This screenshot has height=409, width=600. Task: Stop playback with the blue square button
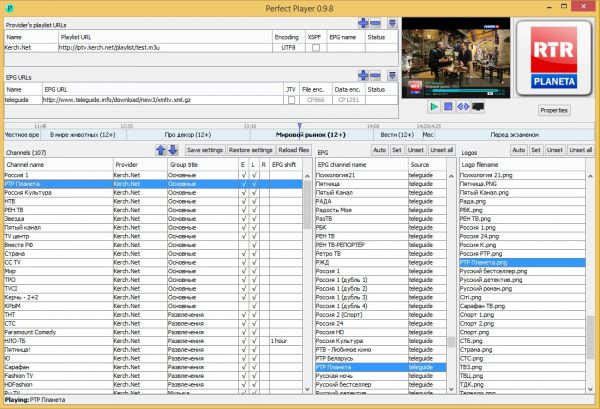[449, 105]
